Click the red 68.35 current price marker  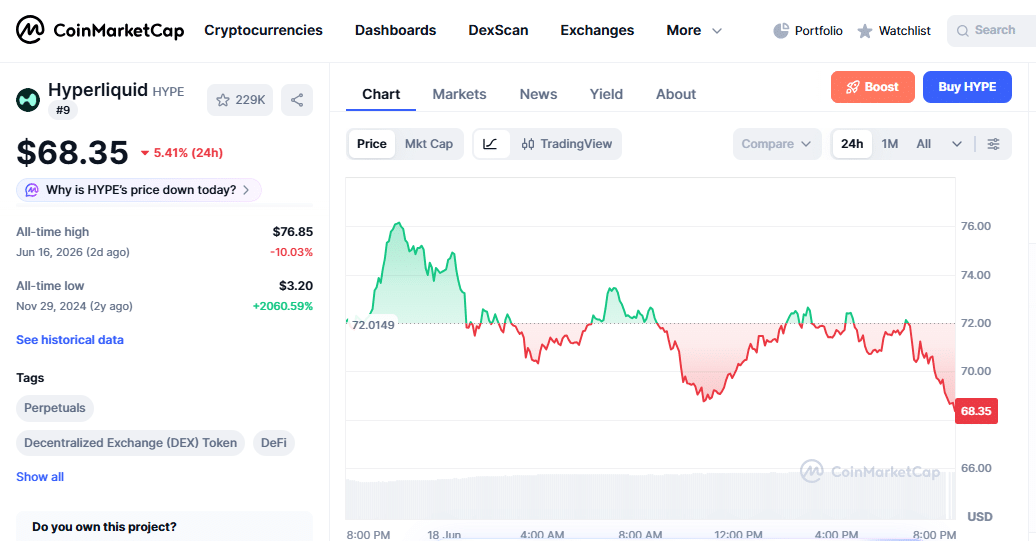click(976, 411)
